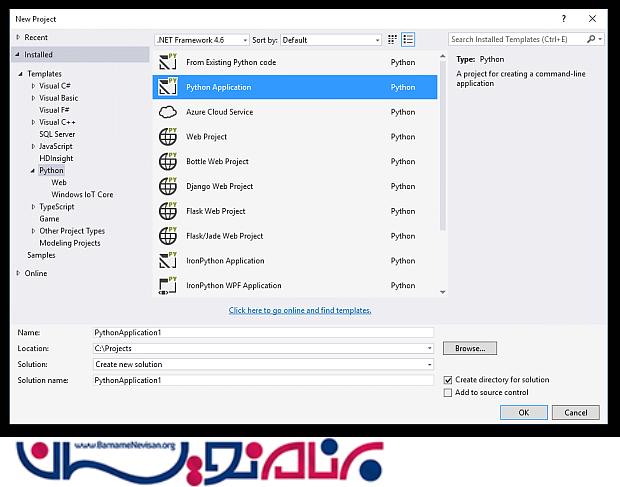Switch to small icons view
Image resolution: width=620 pixels, height=487 pixels.
click(392, 40)
